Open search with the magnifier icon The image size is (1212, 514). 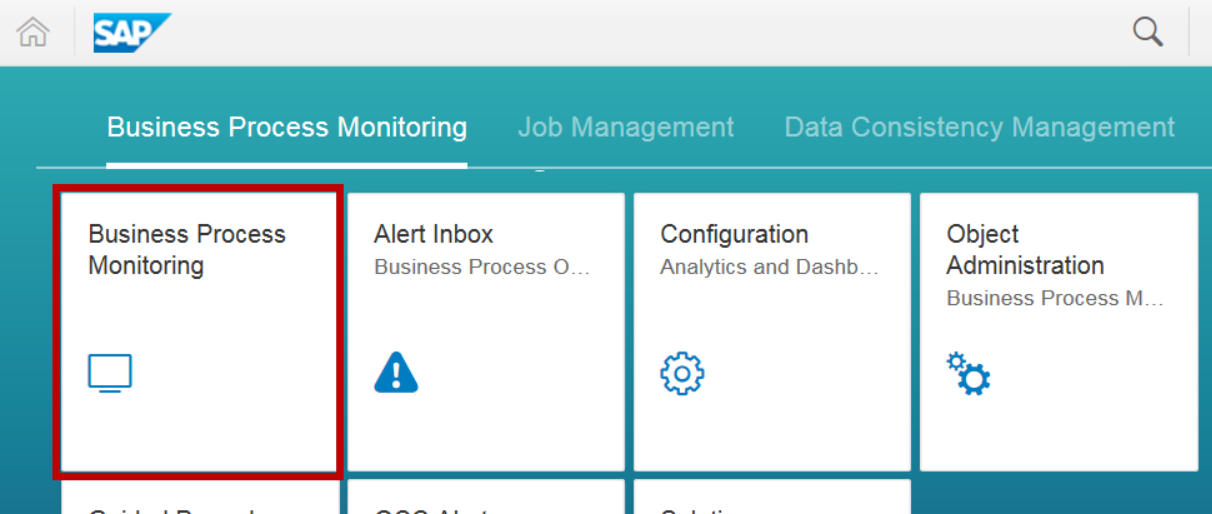[x=1147, y=32]
